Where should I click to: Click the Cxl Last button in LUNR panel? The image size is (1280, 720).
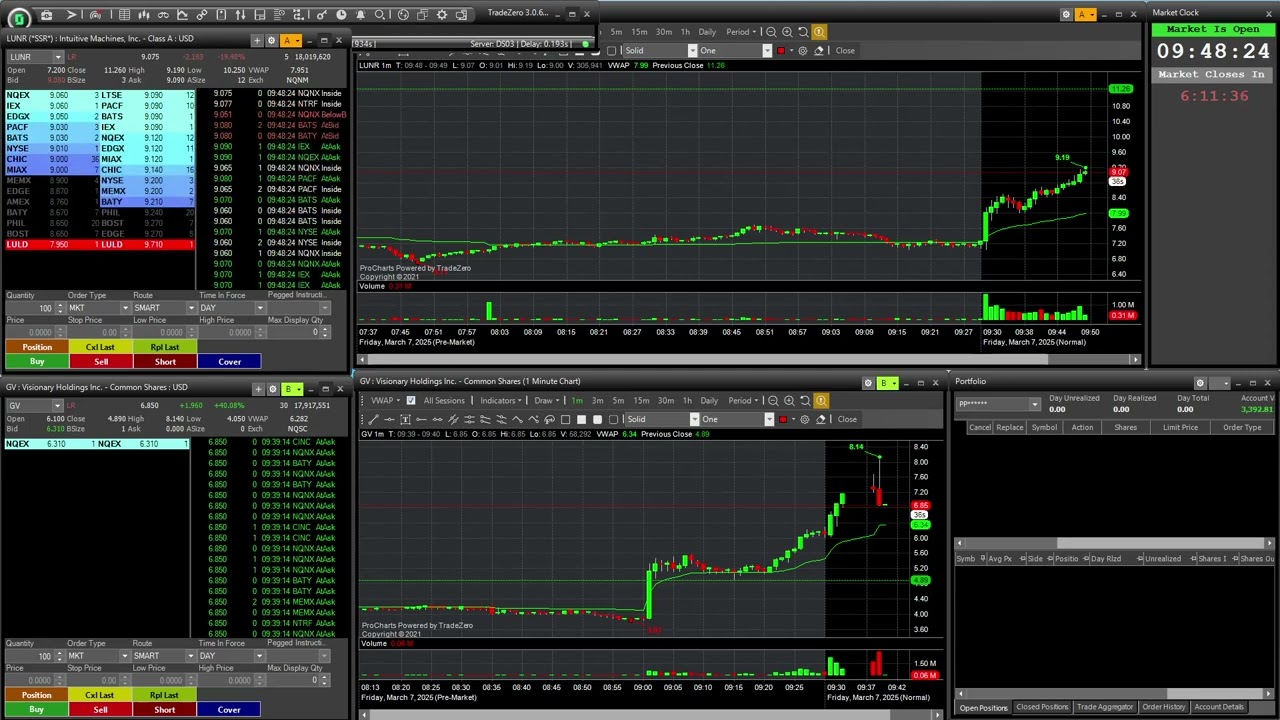point(101,347)
